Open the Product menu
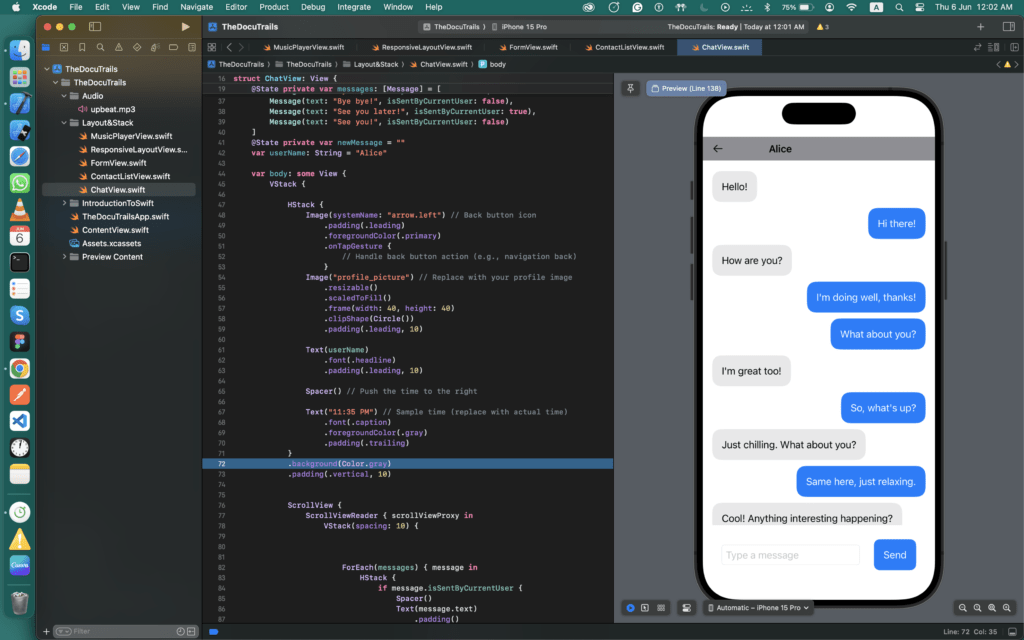The height and width of the screenshot is (640, 1024). (x=274, y=7)
